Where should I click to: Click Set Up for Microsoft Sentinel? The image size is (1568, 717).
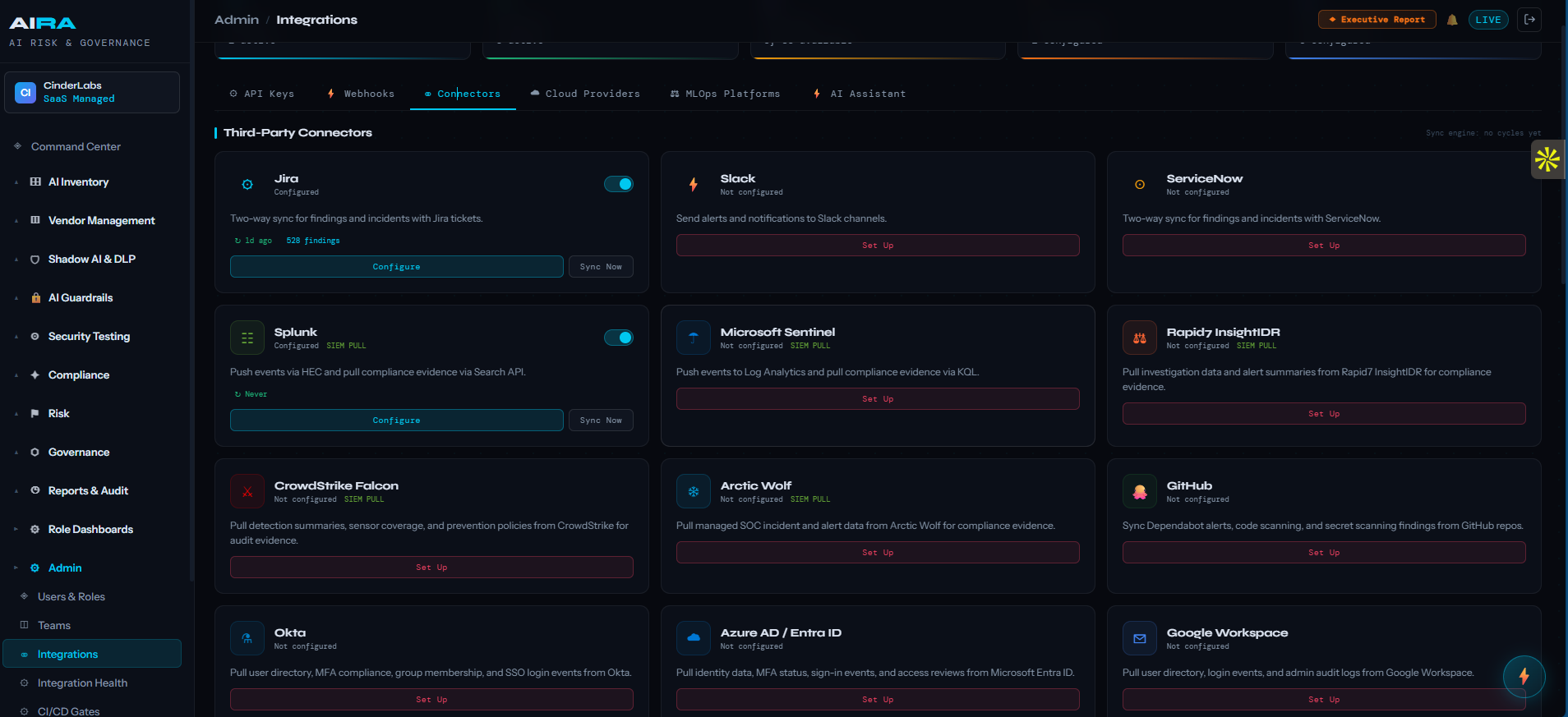point(878,399)
